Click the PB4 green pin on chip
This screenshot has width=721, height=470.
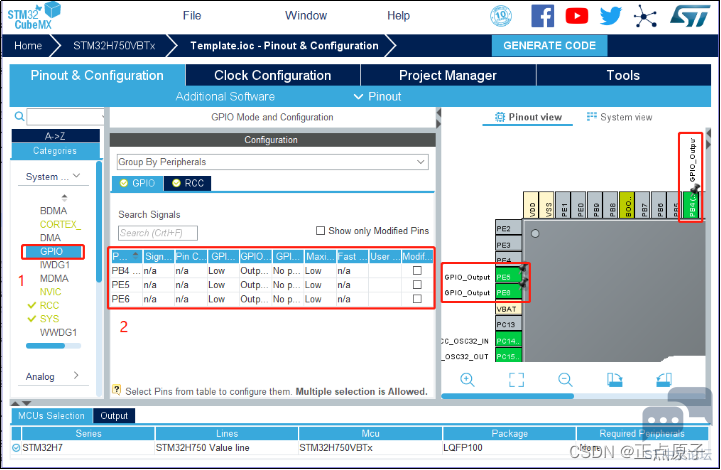coord(691,204)
